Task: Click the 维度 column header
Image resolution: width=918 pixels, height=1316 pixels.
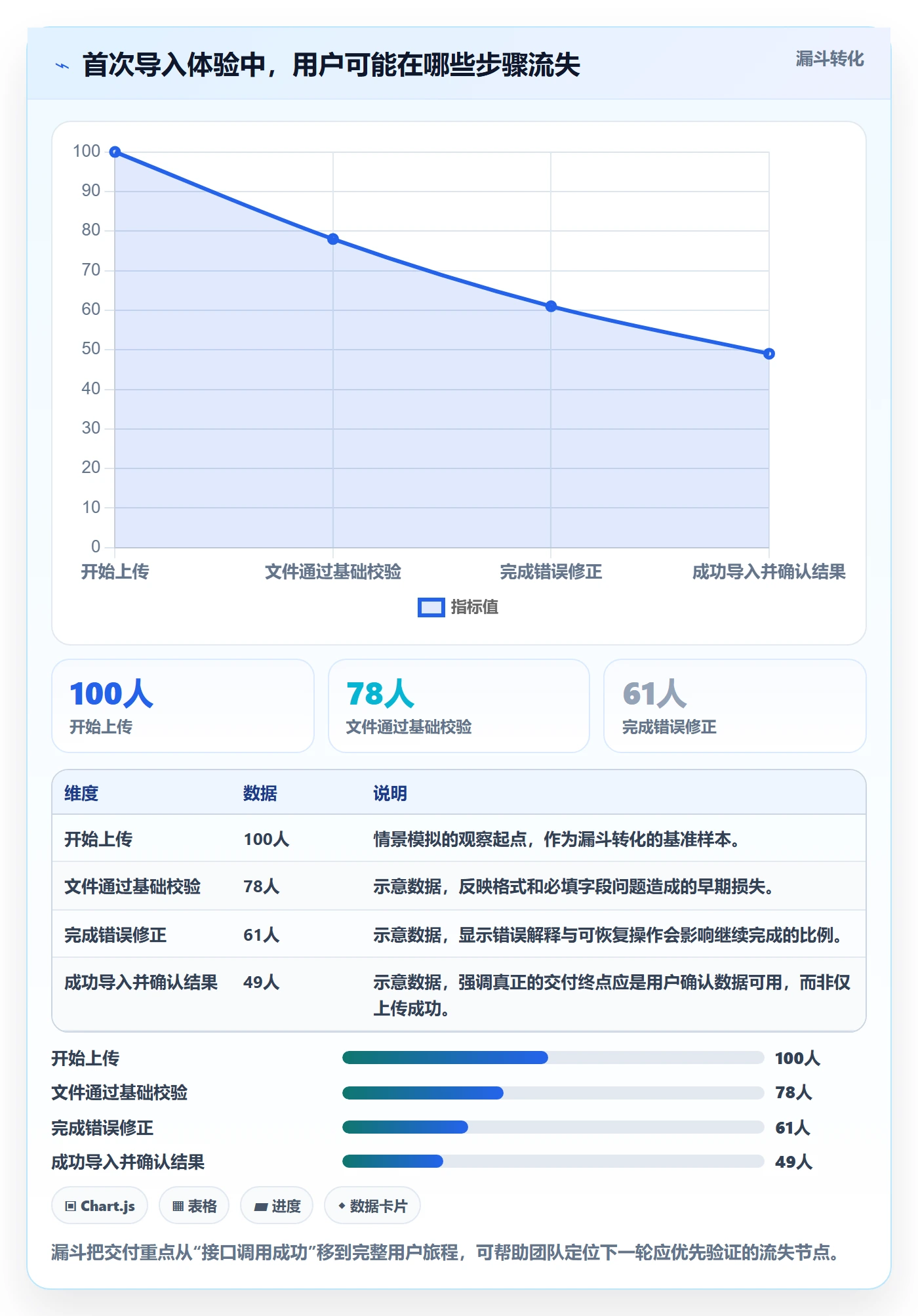Action: pyautogui.click(x=81, y=793)
